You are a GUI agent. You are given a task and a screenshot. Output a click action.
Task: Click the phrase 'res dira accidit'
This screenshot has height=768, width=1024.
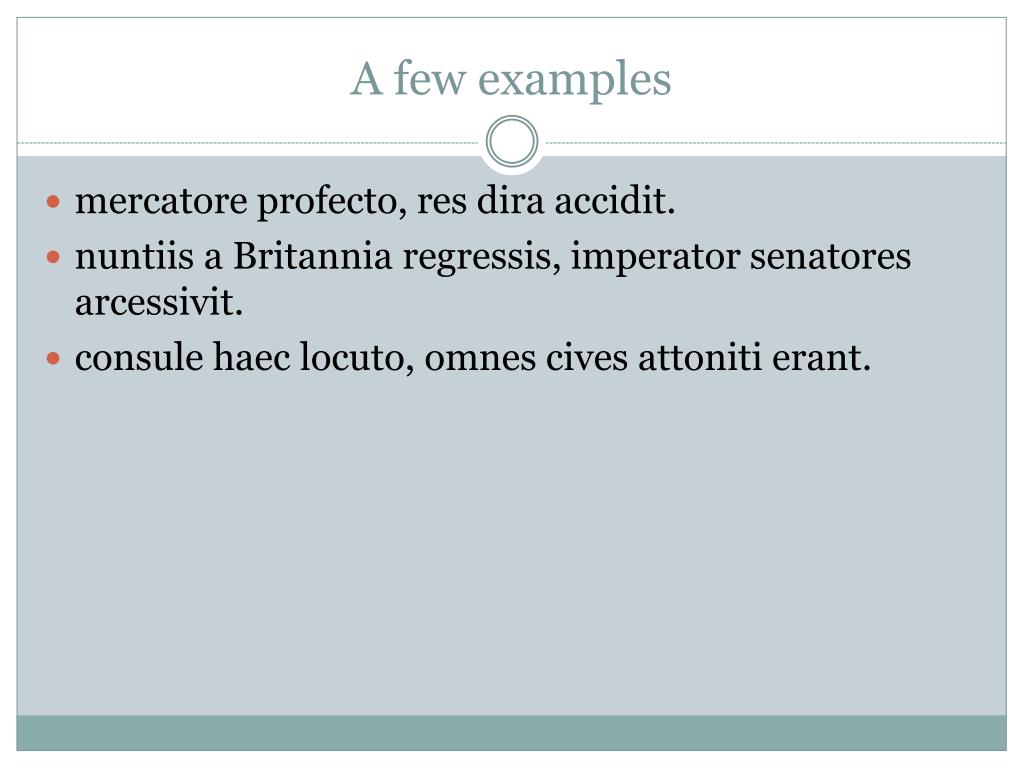point(545,200)
